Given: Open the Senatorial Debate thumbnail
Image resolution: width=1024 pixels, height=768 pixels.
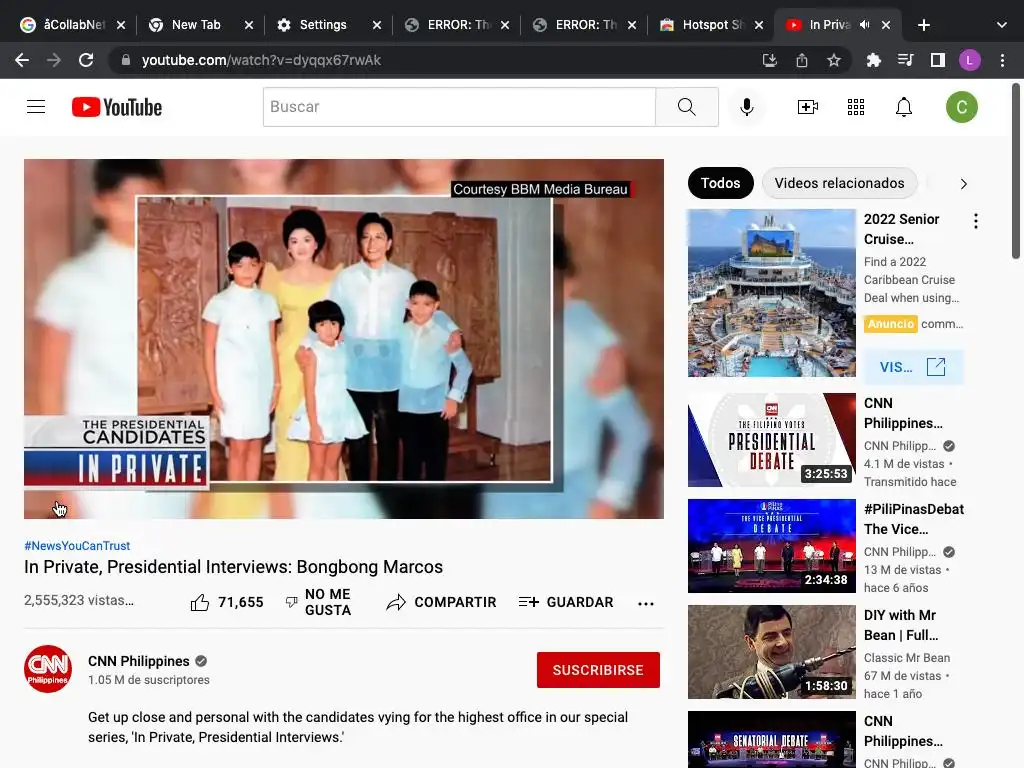Looking at the screenshot, I should click(771, 739).
